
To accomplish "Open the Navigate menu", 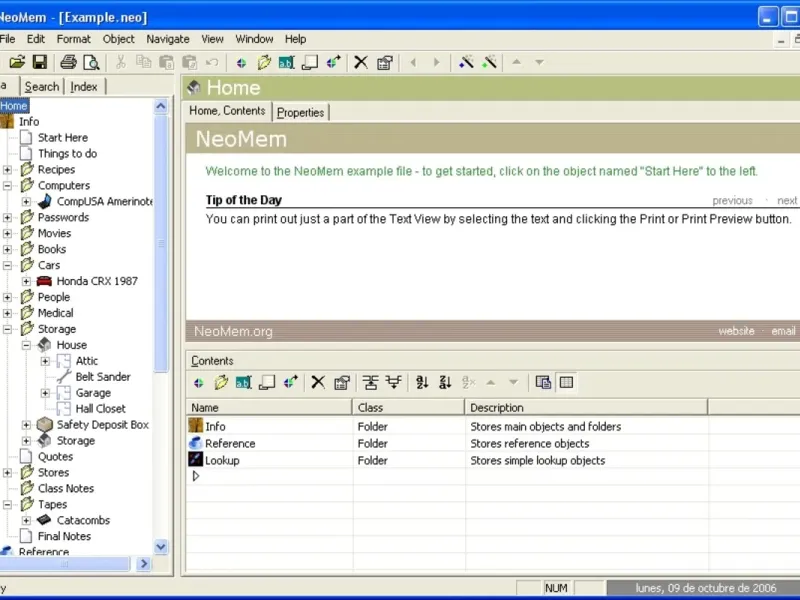I will (x=167, y=39).
